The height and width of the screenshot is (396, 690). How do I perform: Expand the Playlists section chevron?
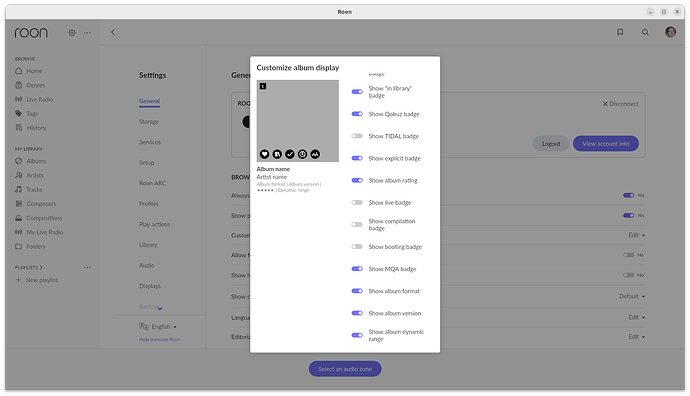41,268
